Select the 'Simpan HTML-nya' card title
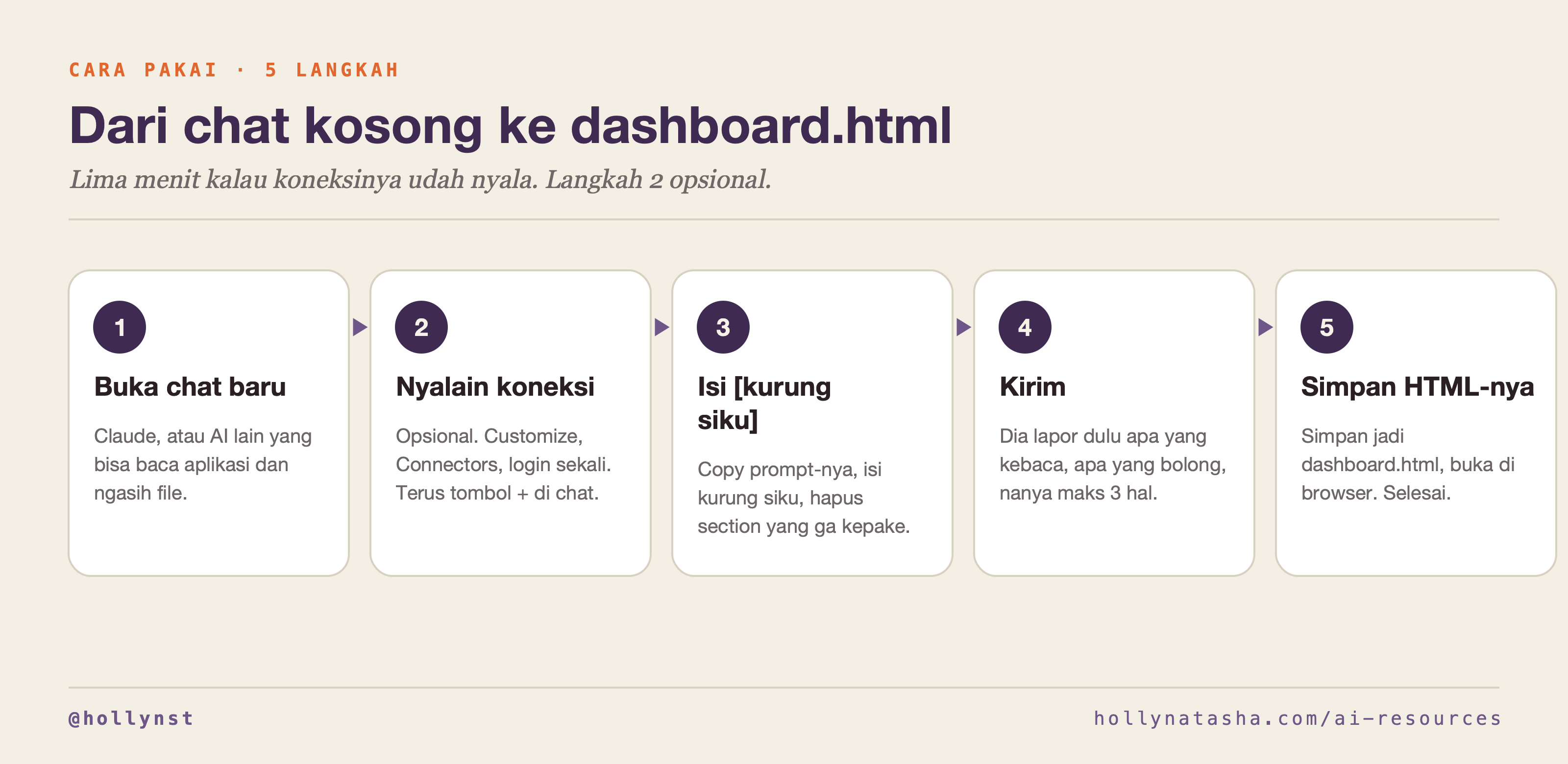The width and height of the screenshot is (1568, 764). (x=1418, y=387)
